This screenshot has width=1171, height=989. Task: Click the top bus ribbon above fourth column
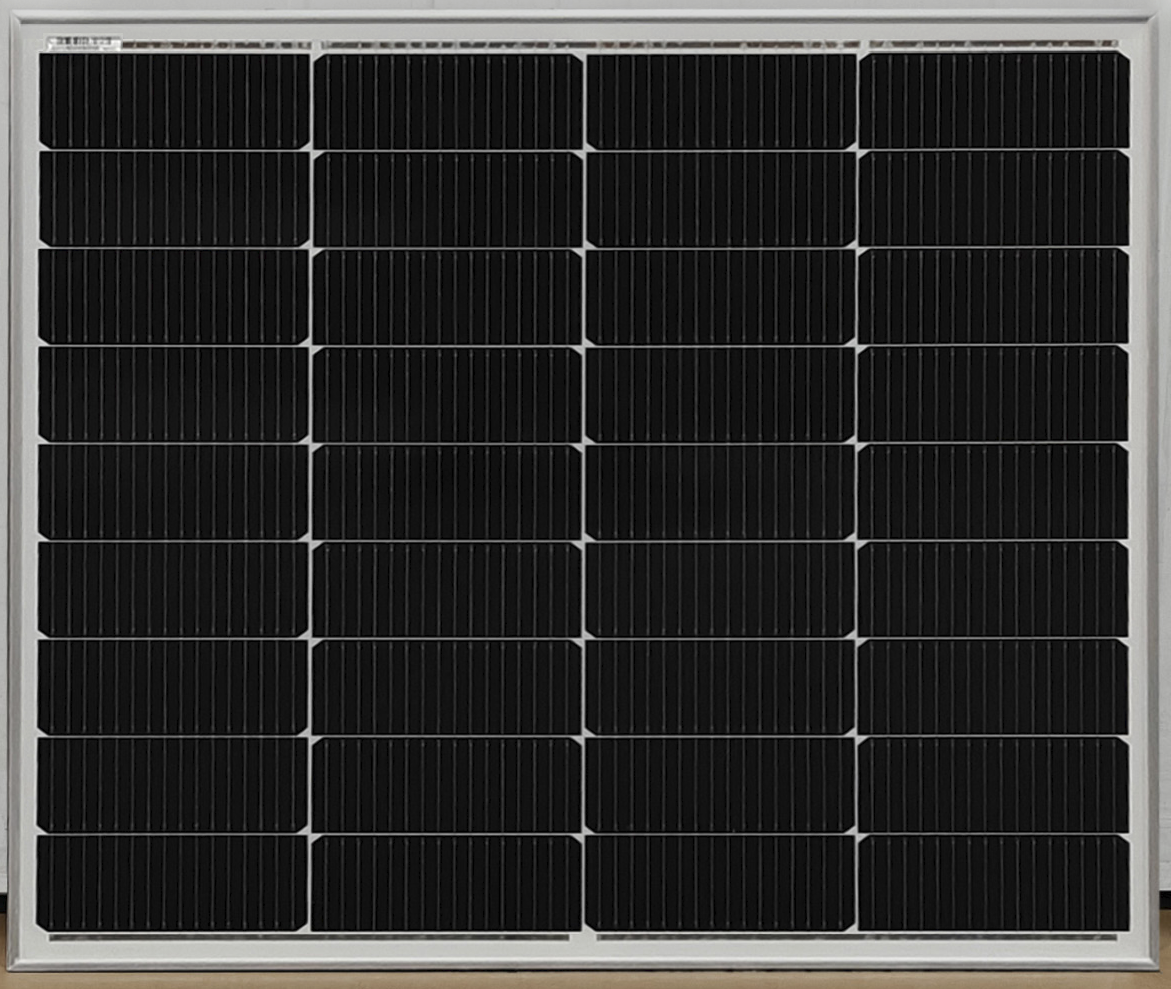pos(993,44)
